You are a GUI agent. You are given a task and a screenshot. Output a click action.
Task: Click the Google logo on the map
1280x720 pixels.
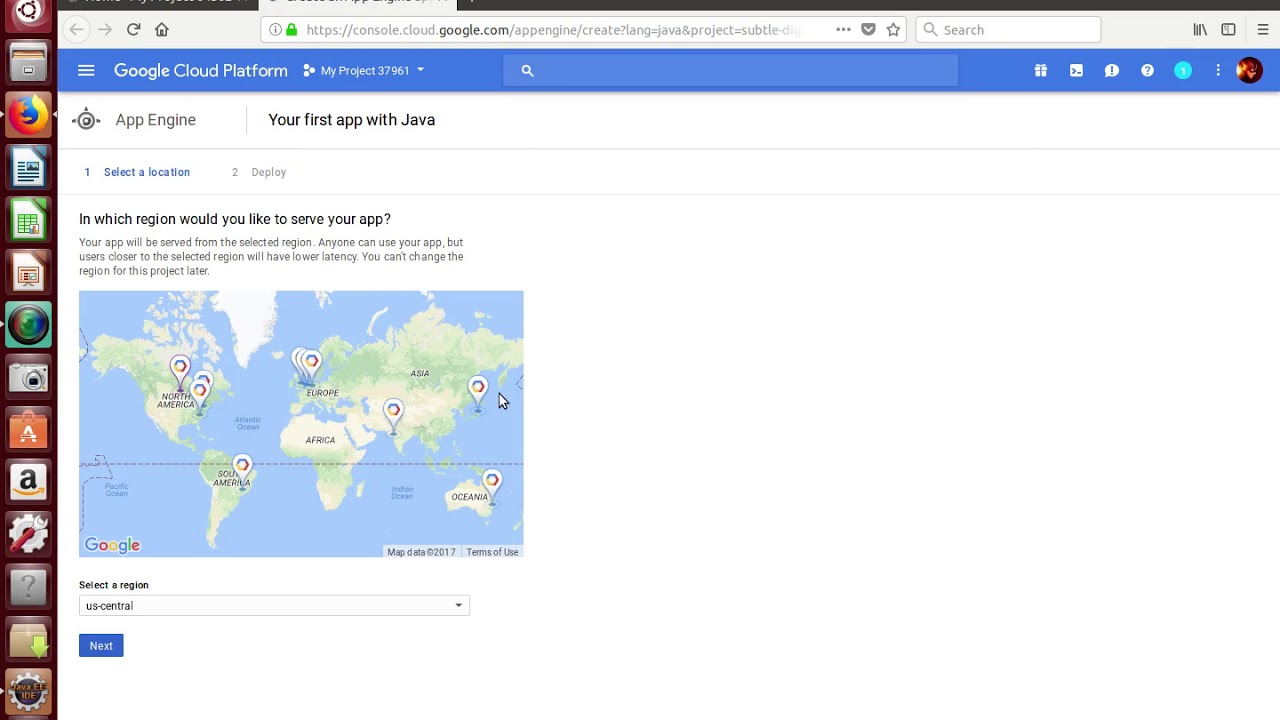click(112, 545)
